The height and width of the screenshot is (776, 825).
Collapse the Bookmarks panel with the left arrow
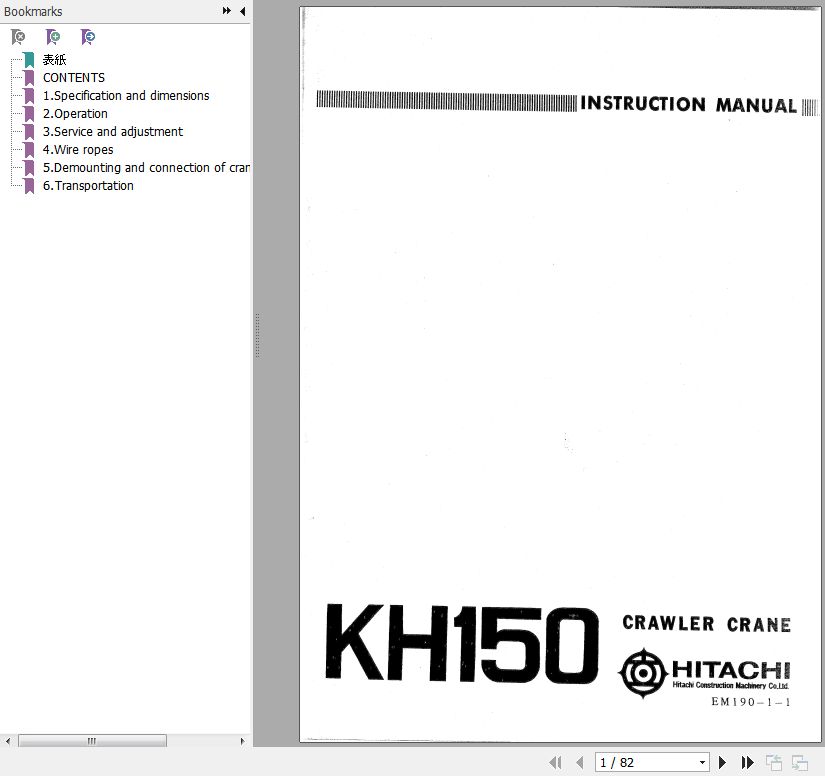(x=243, y=11)
